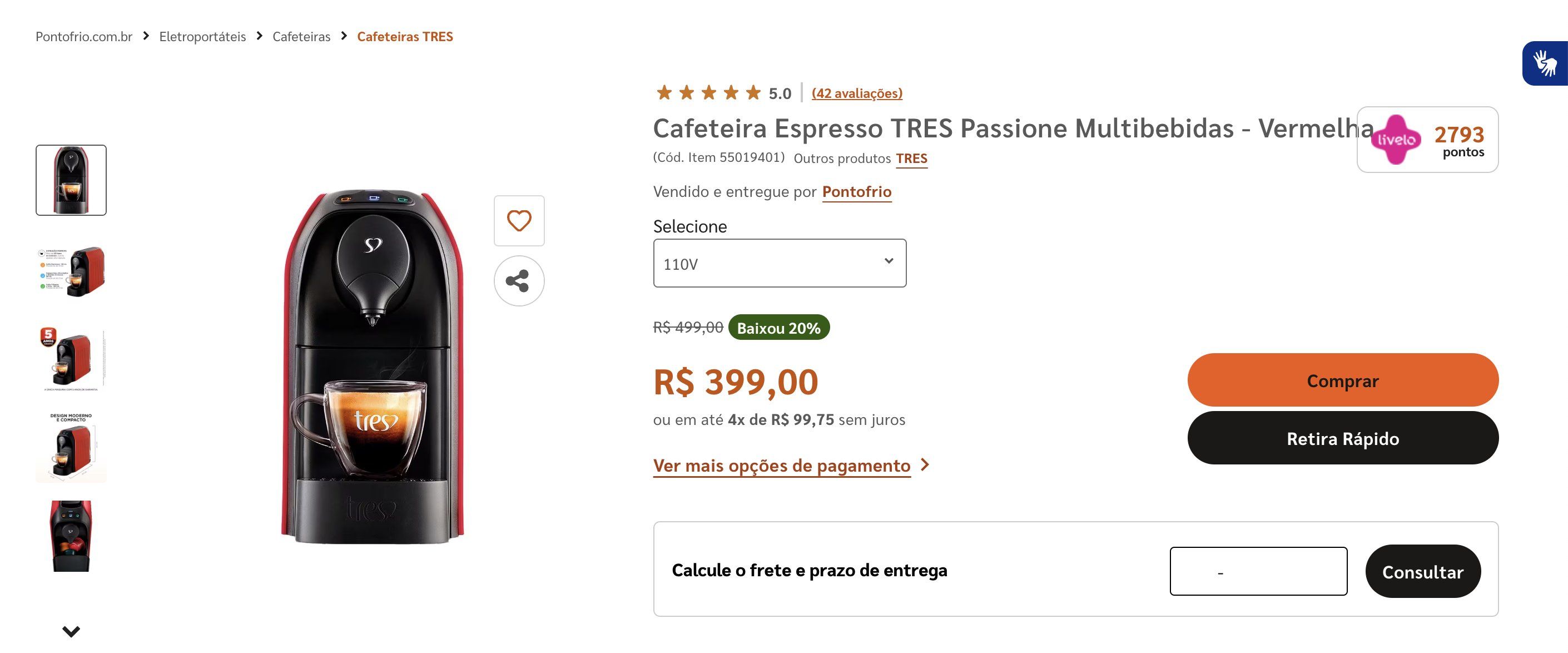Viewport: 1568px width, 653px height.
Task: Click the share icon button
Action: point(519,281)
